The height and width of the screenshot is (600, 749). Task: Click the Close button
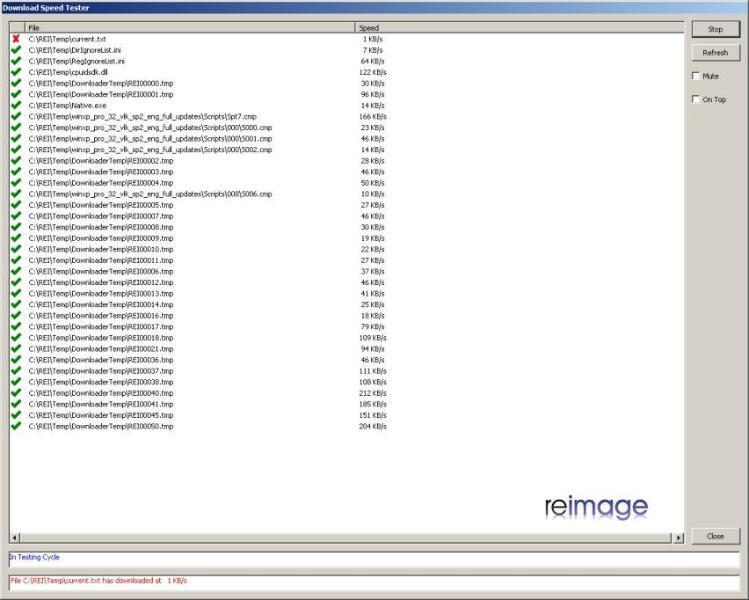coord(716,536)
